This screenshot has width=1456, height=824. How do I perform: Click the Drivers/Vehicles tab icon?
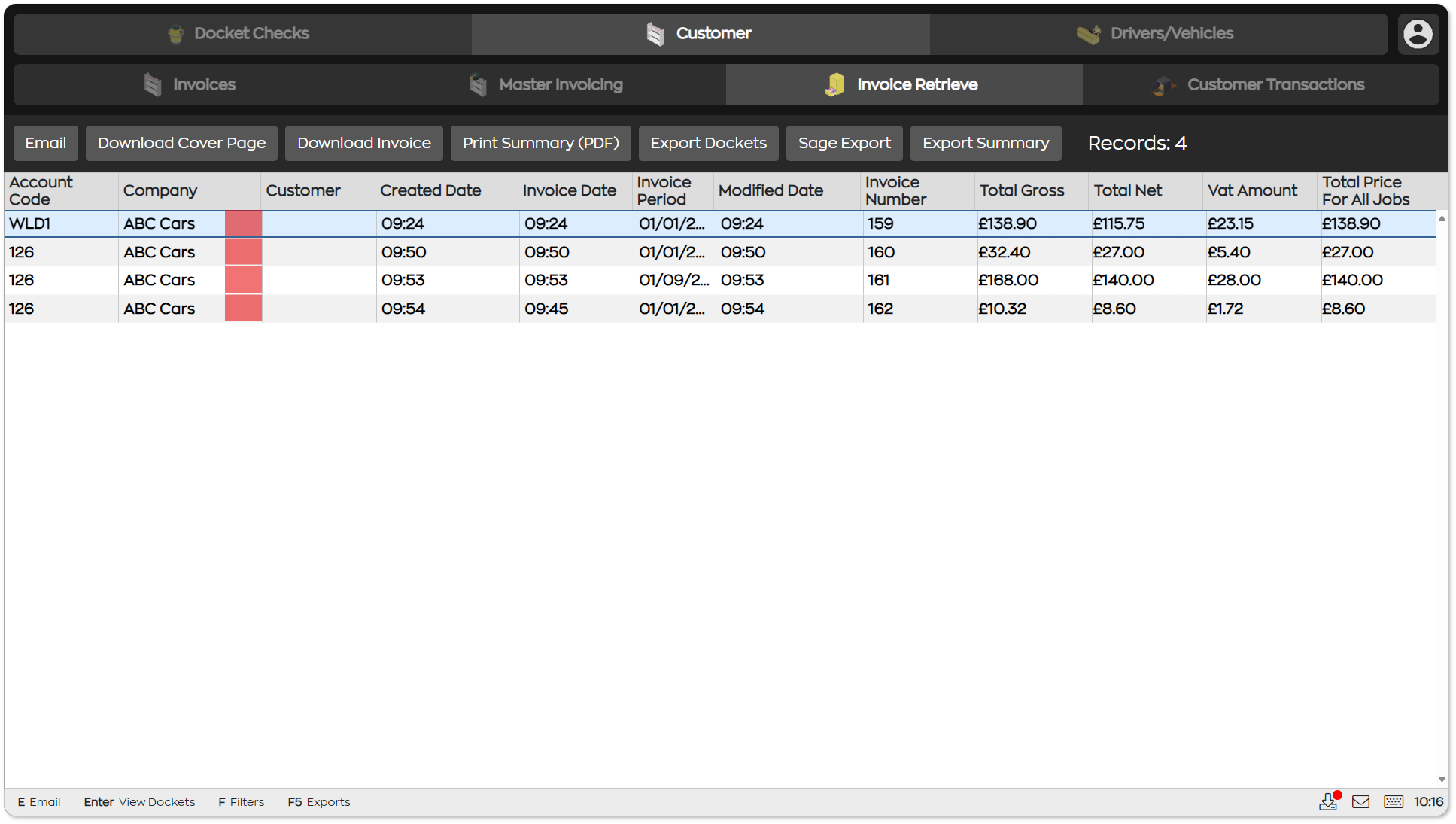pyautogui.click(x=1088, y=34)
